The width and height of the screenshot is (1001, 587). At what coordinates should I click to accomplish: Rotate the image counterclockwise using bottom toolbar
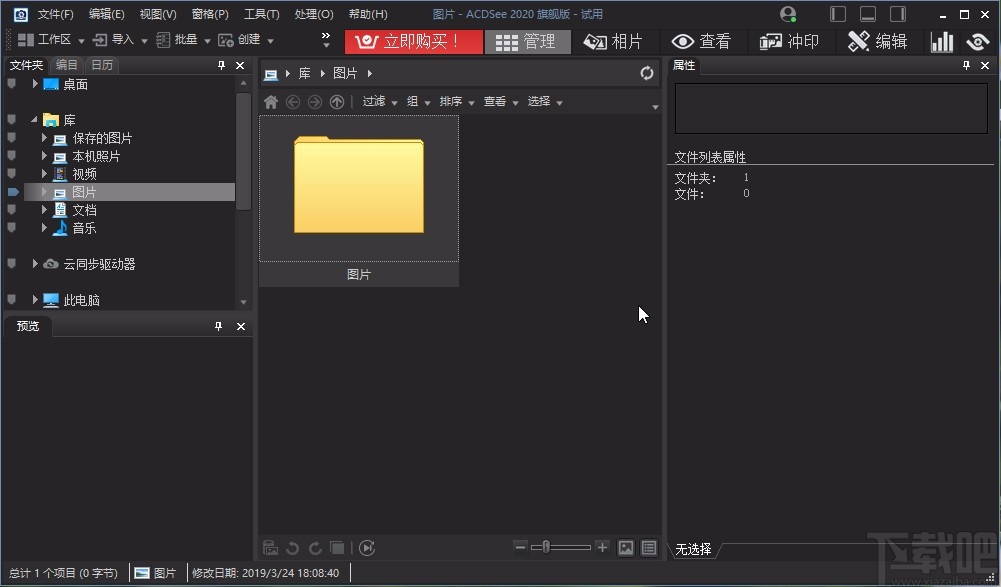pyautogui.click(x=292, y=547)
